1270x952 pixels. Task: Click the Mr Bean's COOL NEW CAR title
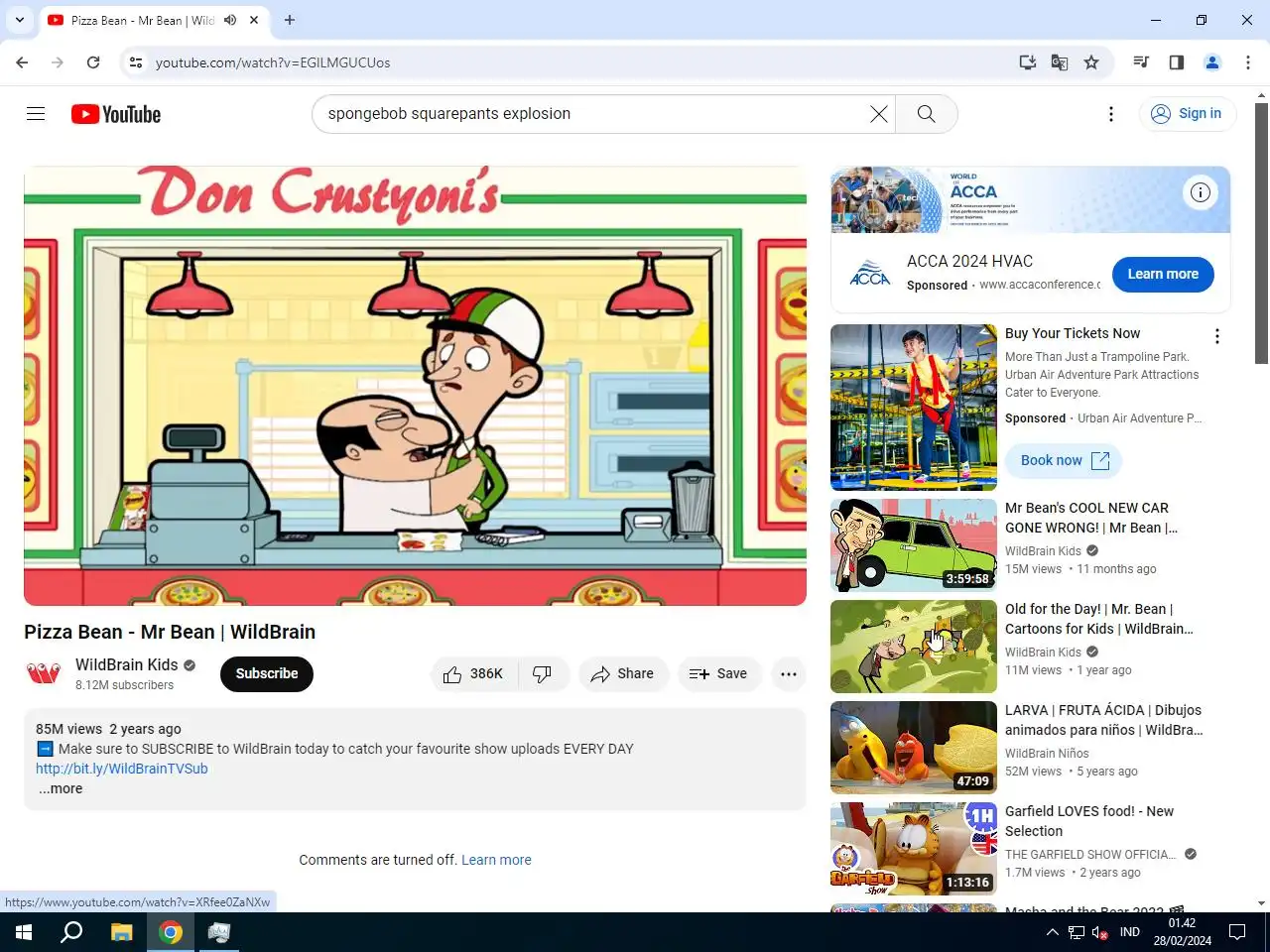click(x=1091, y=518)
